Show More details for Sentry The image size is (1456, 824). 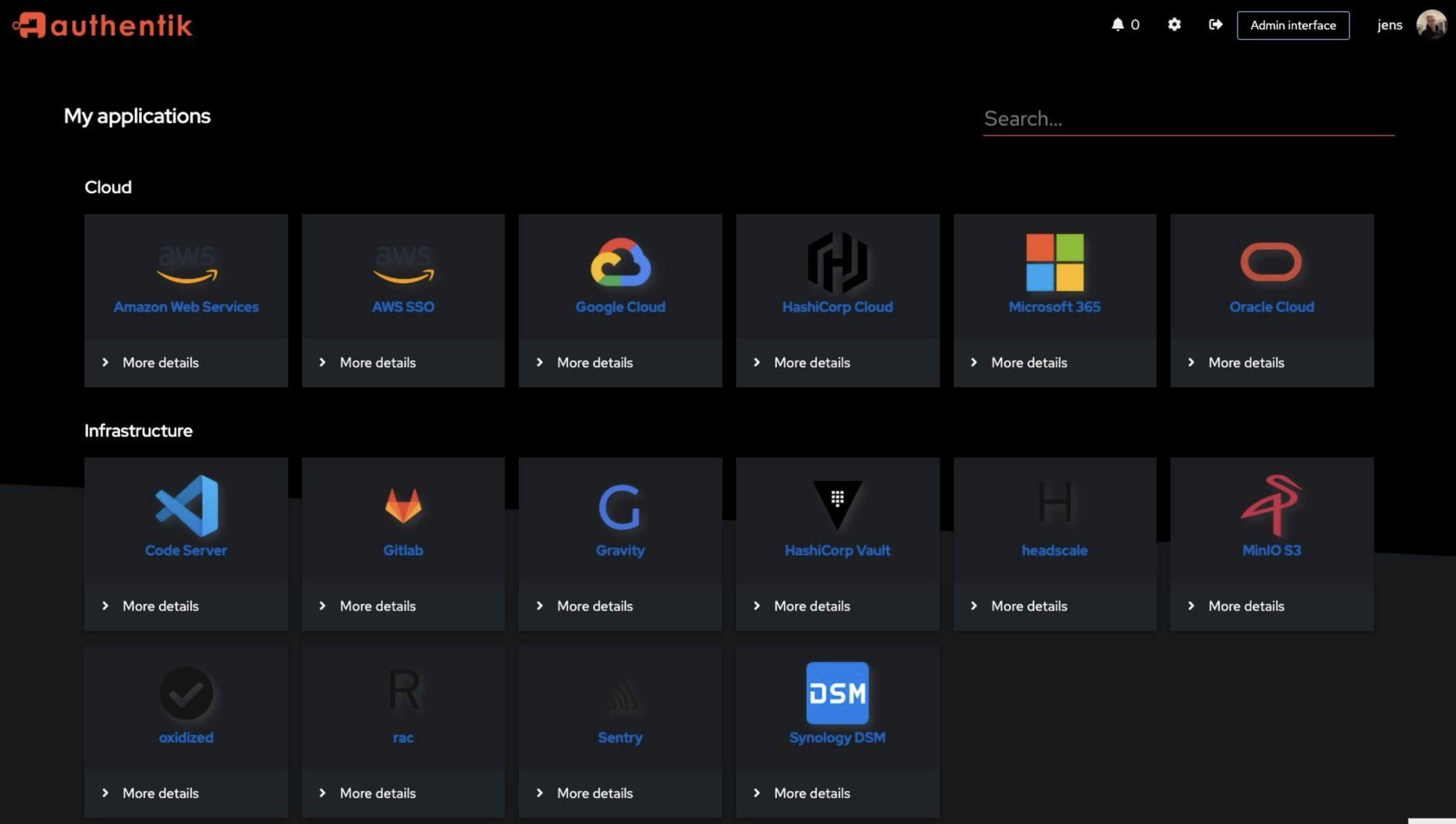pos(621,793)
